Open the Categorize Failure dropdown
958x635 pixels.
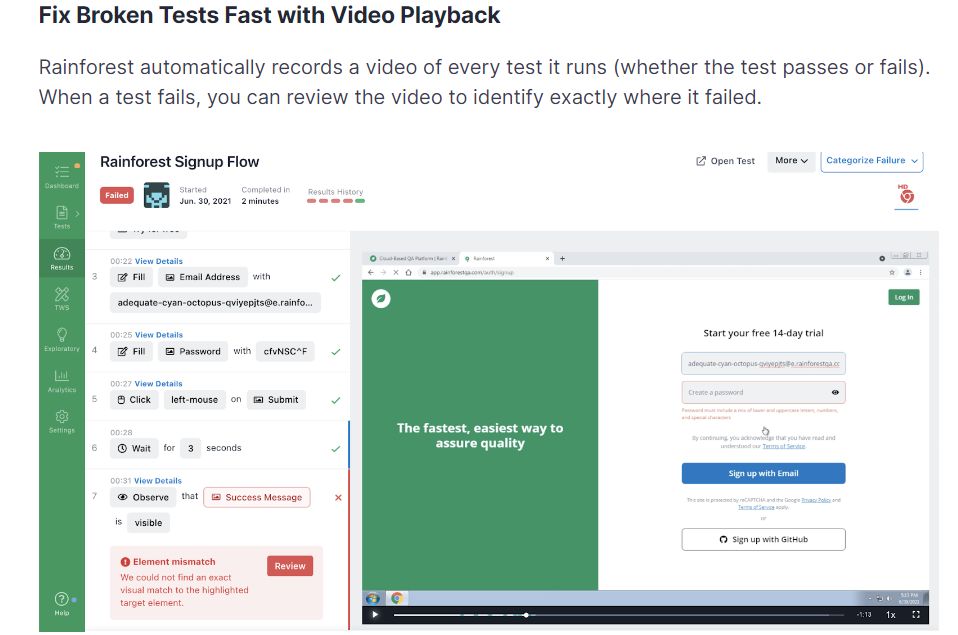(873, 160)
